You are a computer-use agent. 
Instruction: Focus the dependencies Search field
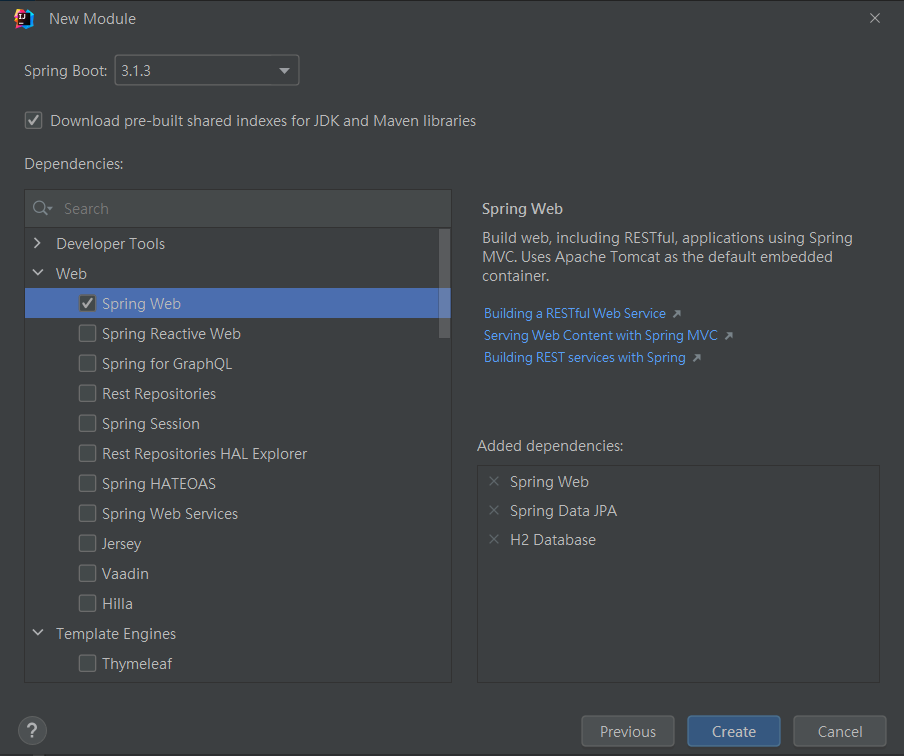click(238, 208)
